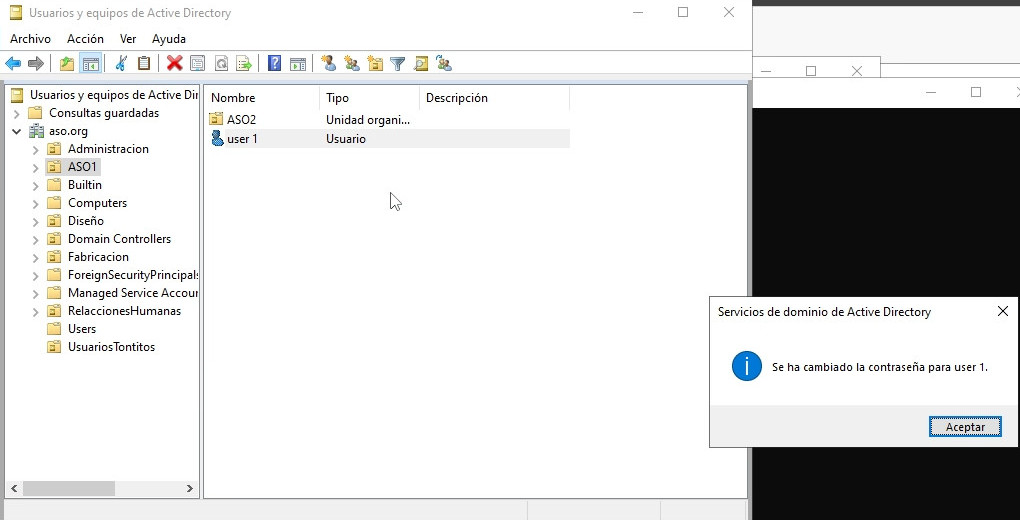
Task: Close the Active Directory domain services dialog
Action: [x=1002, y=312]
